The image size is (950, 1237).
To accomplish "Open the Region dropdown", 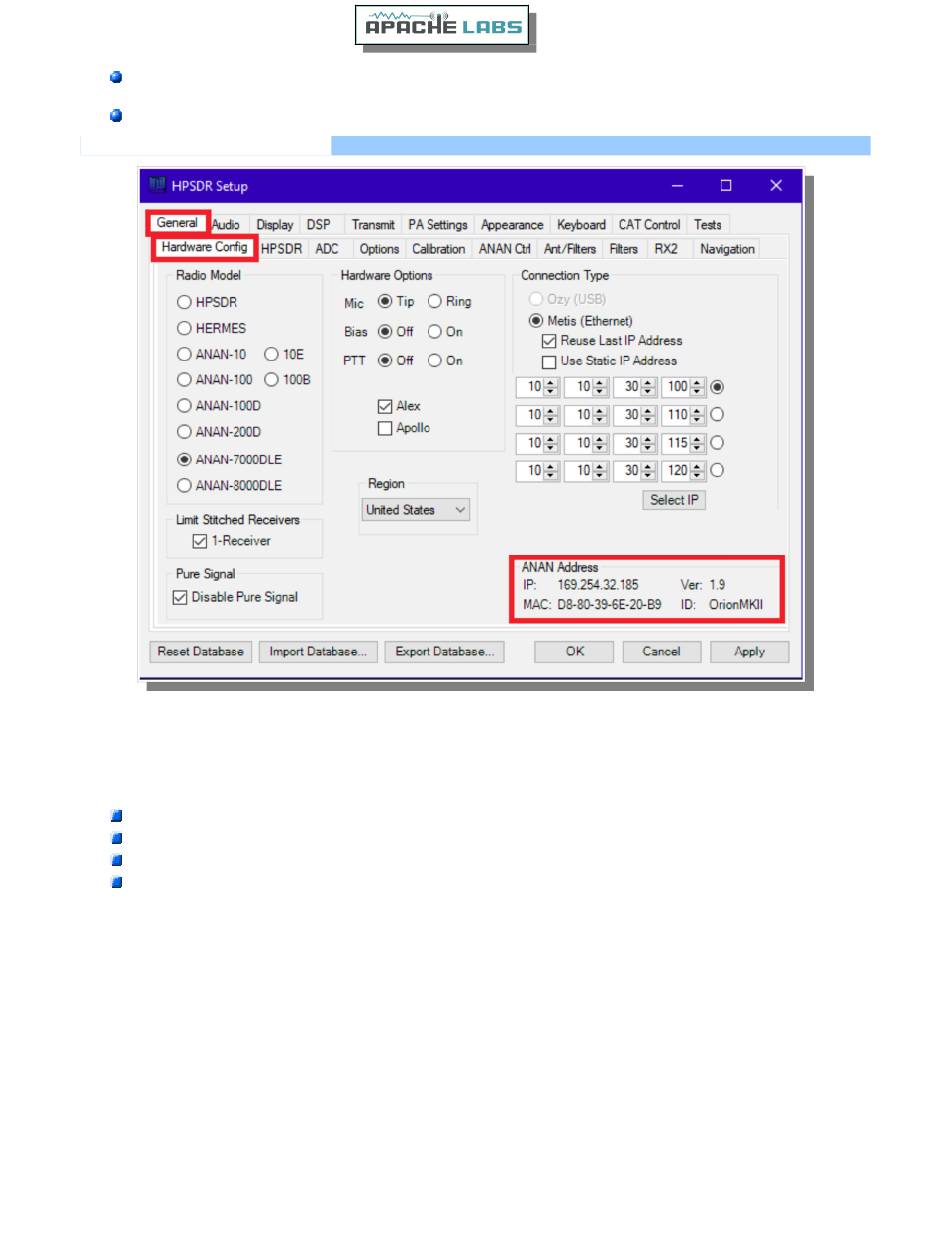I will [x=415, y=510].
